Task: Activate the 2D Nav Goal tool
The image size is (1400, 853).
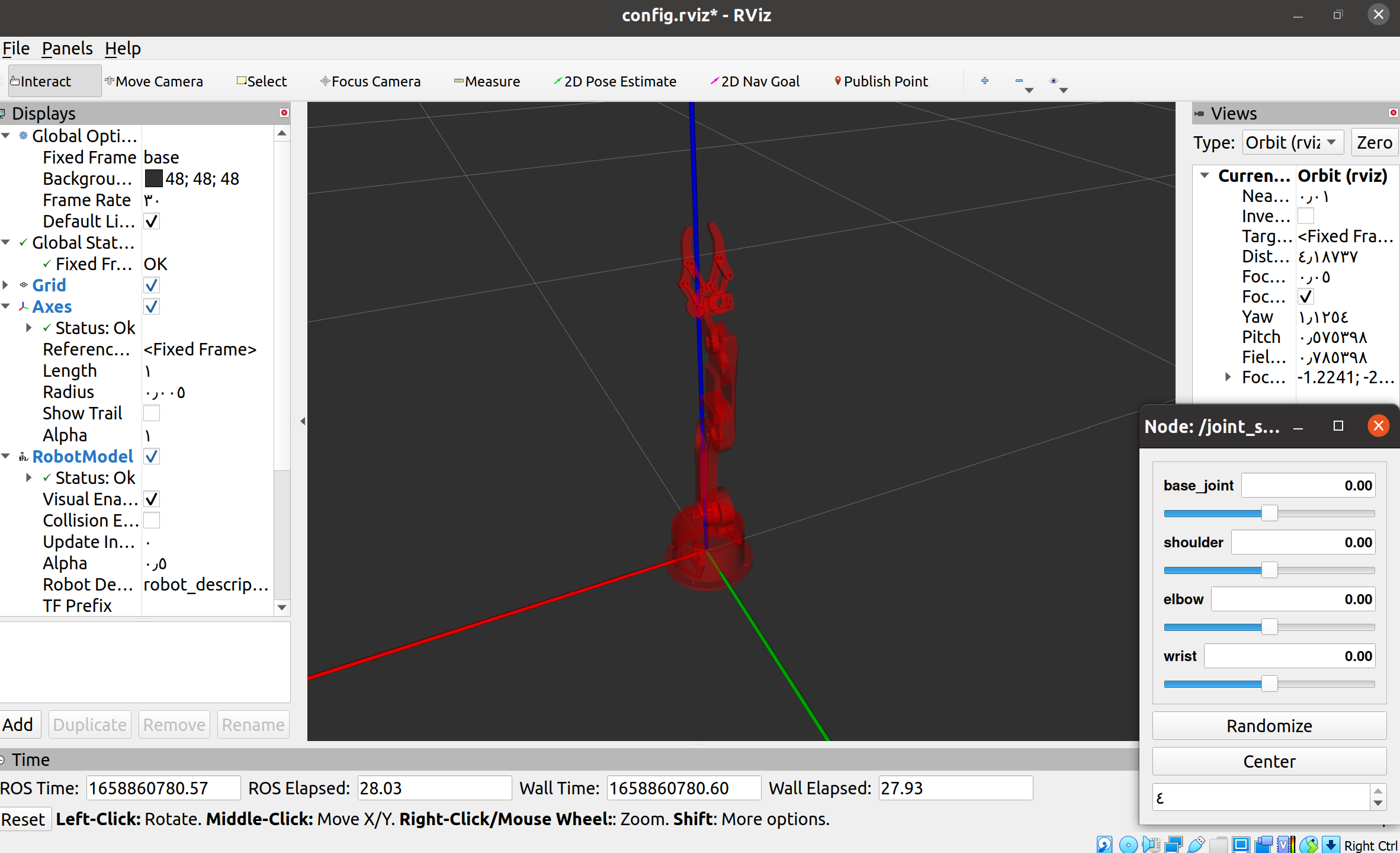Action: pyautogui.click(x=754, y=81)
